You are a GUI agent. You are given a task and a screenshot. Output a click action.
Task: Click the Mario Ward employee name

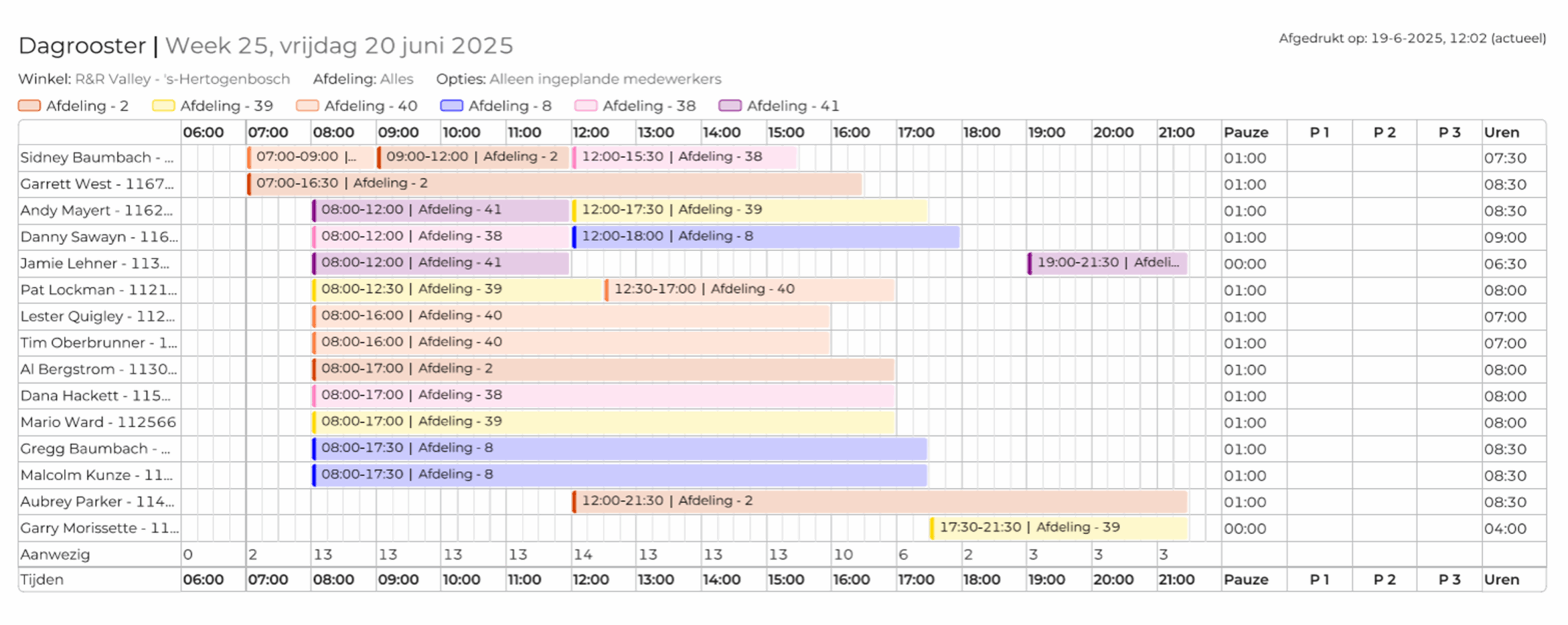98,422
